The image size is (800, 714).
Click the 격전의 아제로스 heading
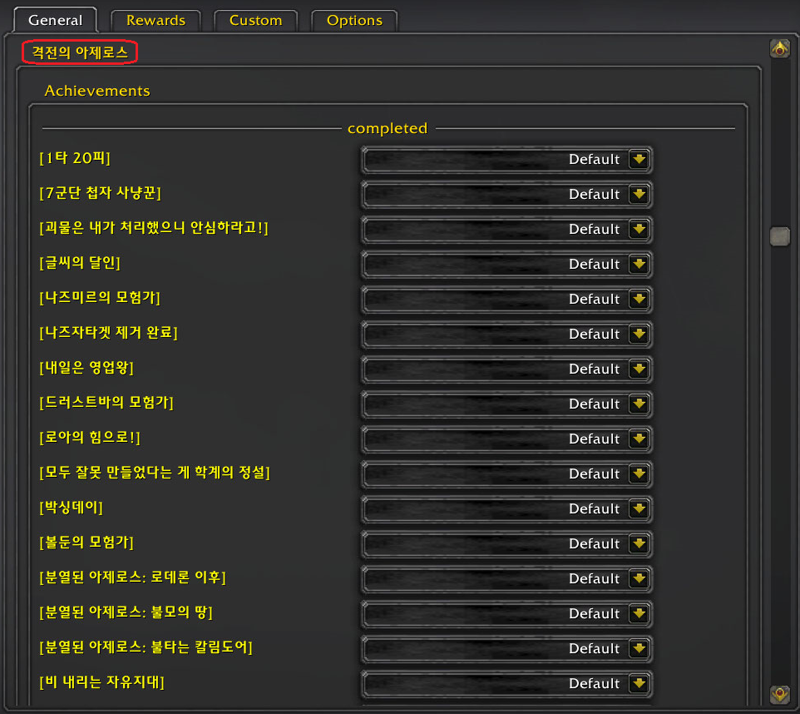(x=80, y=52)
